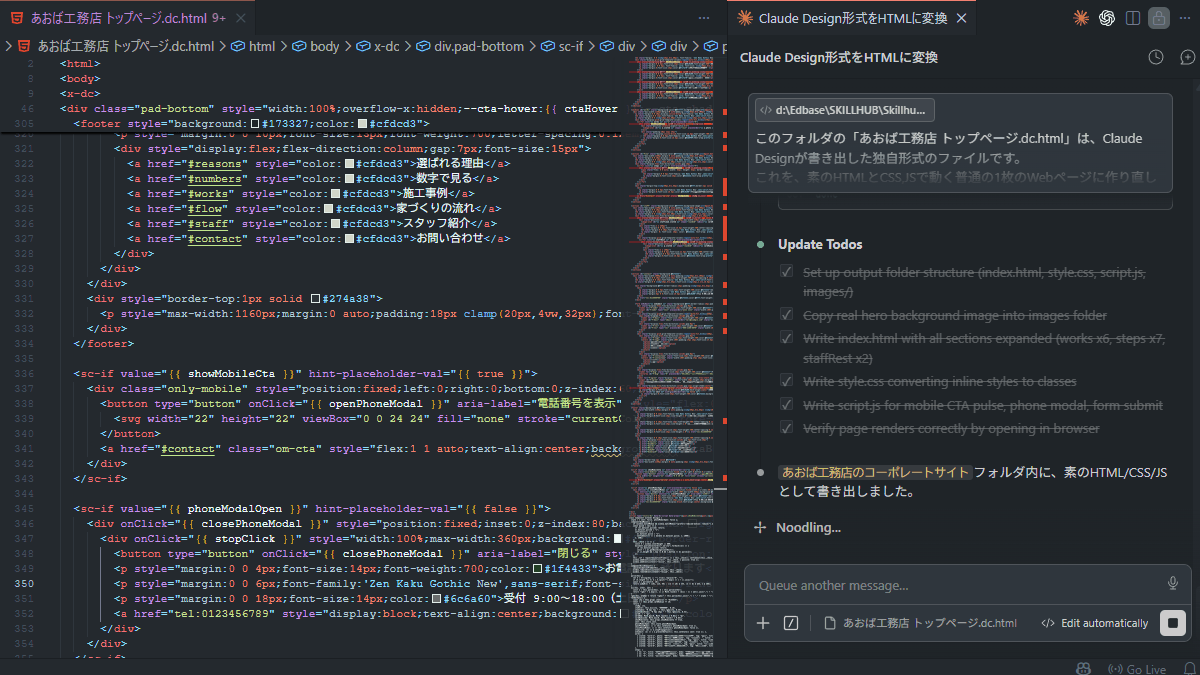The height and width of the screenshot is (675, 1200).
Task: Open more actions menu right of the lock icon
Action: 1184,18
